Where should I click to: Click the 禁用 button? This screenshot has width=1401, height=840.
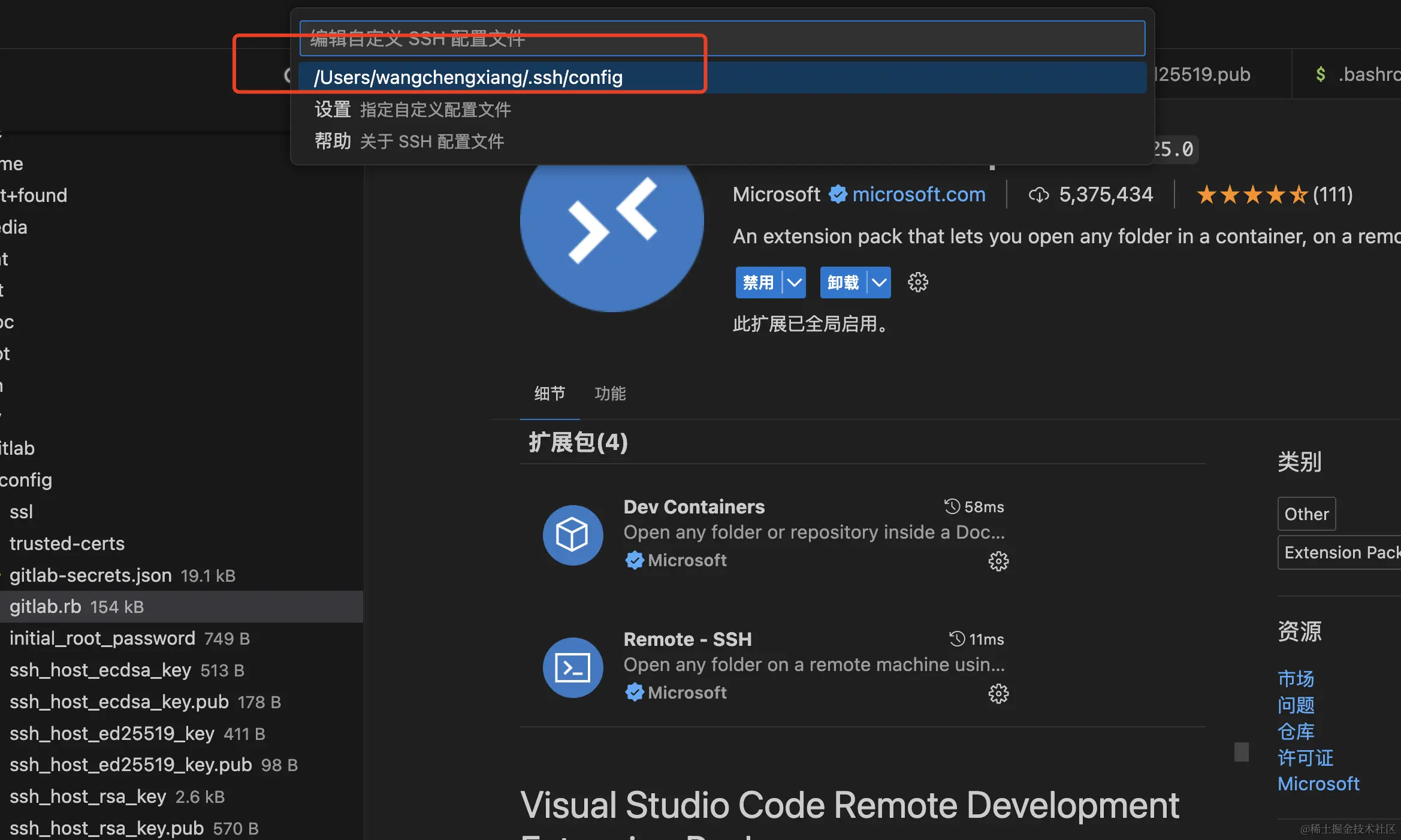coord(758,282)
